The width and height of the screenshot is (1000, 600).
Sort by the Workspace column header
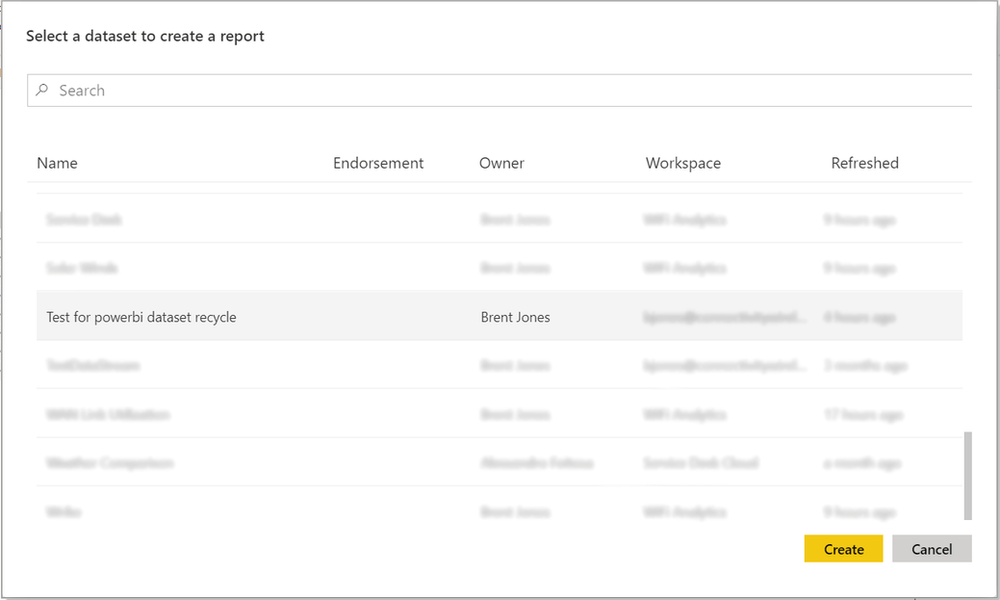683,162
